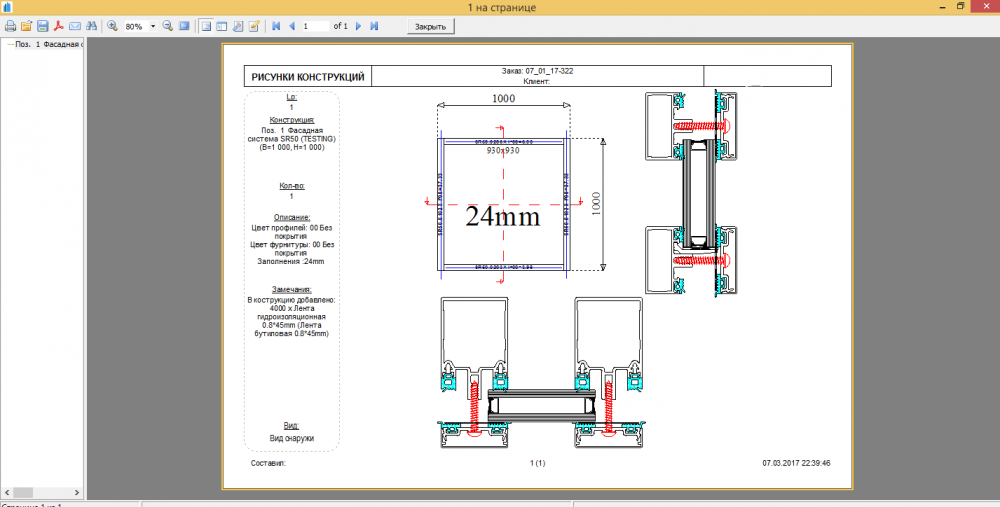
Task: Click right arrow of outline scrollbar
Action: pyautogui.click(x=77, y=493)
